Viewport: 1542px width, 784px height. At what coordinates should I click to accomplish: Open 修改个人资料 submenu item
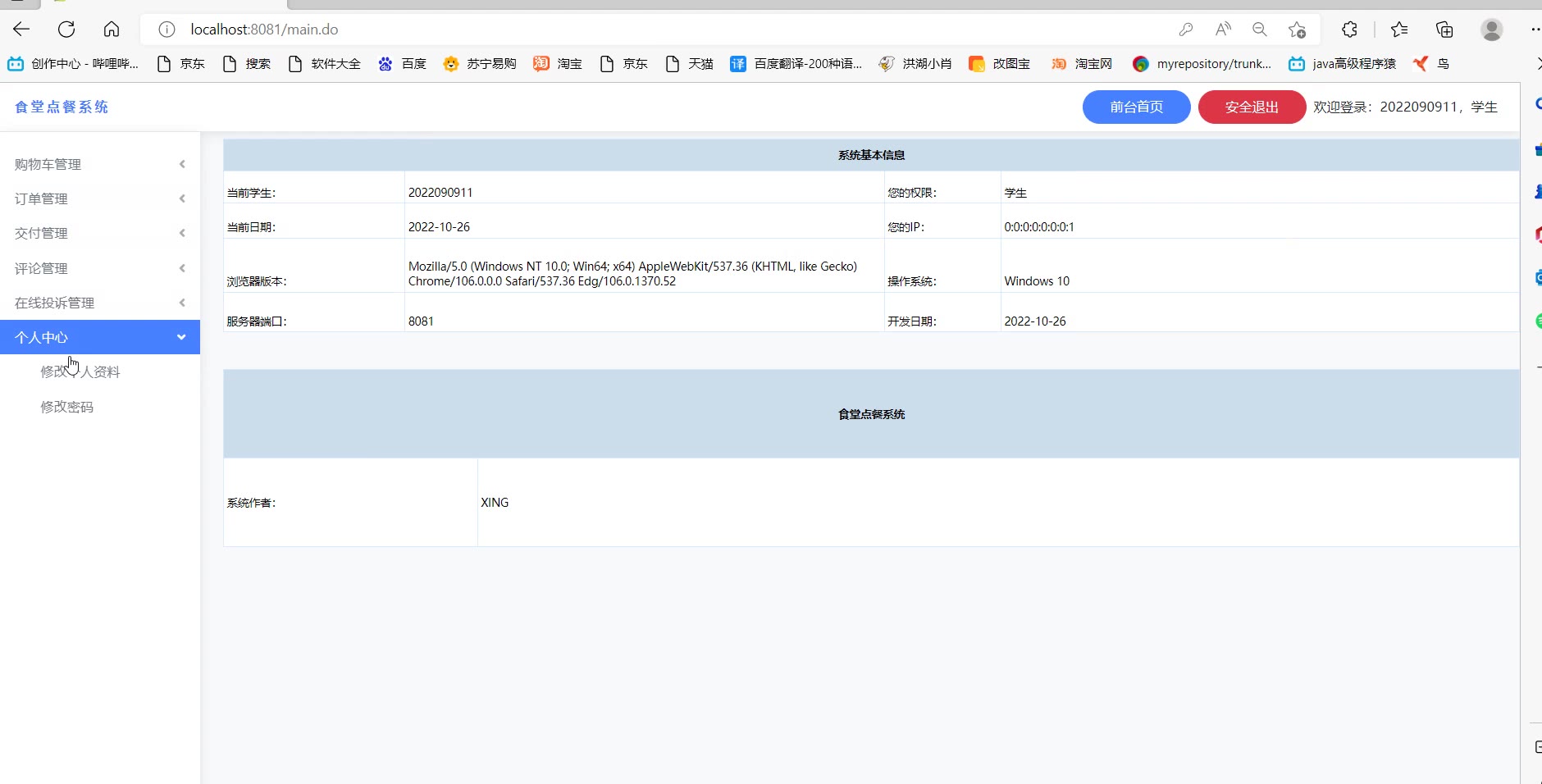80,372
